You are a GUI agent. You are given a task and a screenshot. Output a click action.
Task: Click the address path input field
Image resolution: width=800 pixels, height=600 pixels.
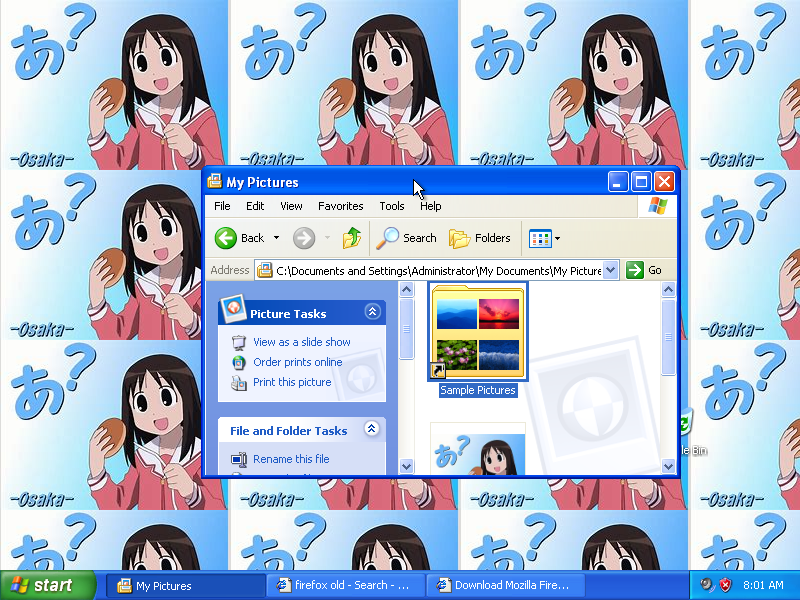point(438,270)
